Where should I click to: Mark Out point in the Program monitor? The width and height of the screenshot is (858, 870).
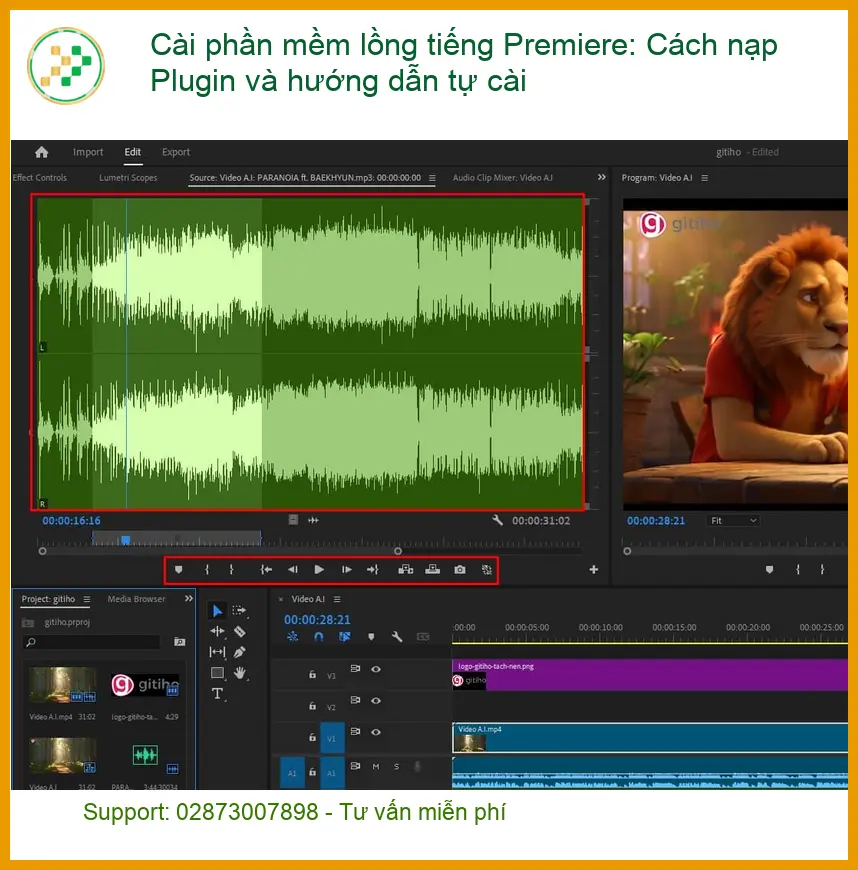(x=822, y=570)
